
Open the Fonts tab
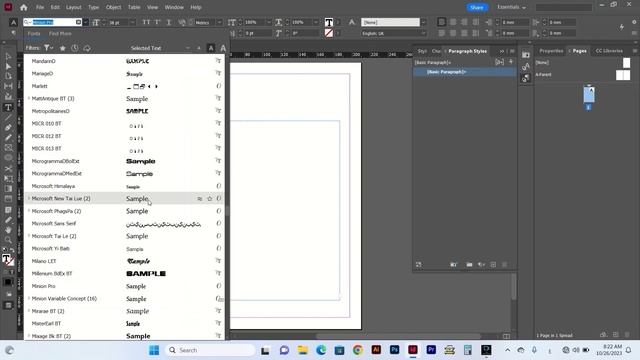(x=34, y=33)
